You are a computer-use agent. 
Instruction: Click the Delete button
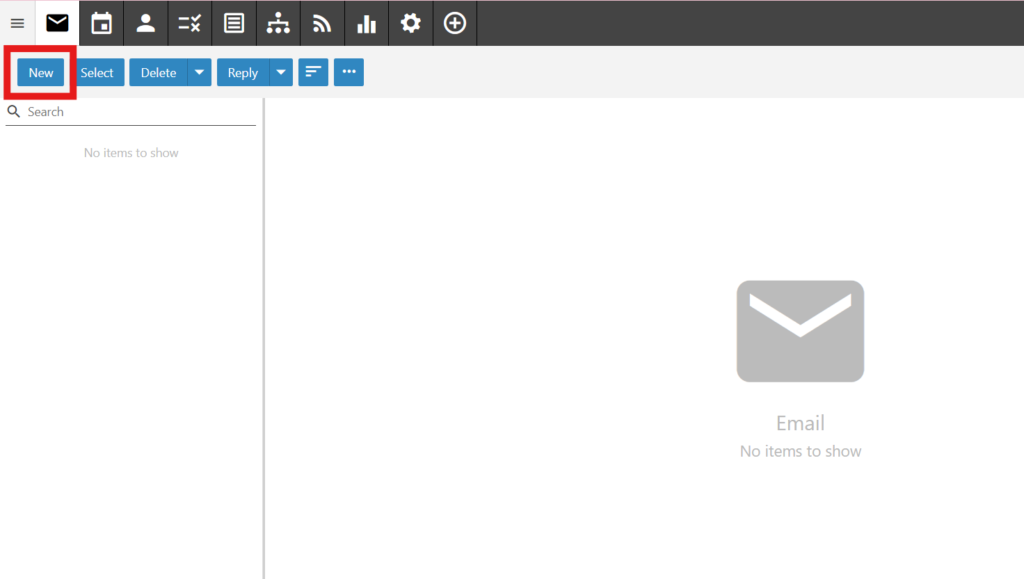click(x=158, y=72)
